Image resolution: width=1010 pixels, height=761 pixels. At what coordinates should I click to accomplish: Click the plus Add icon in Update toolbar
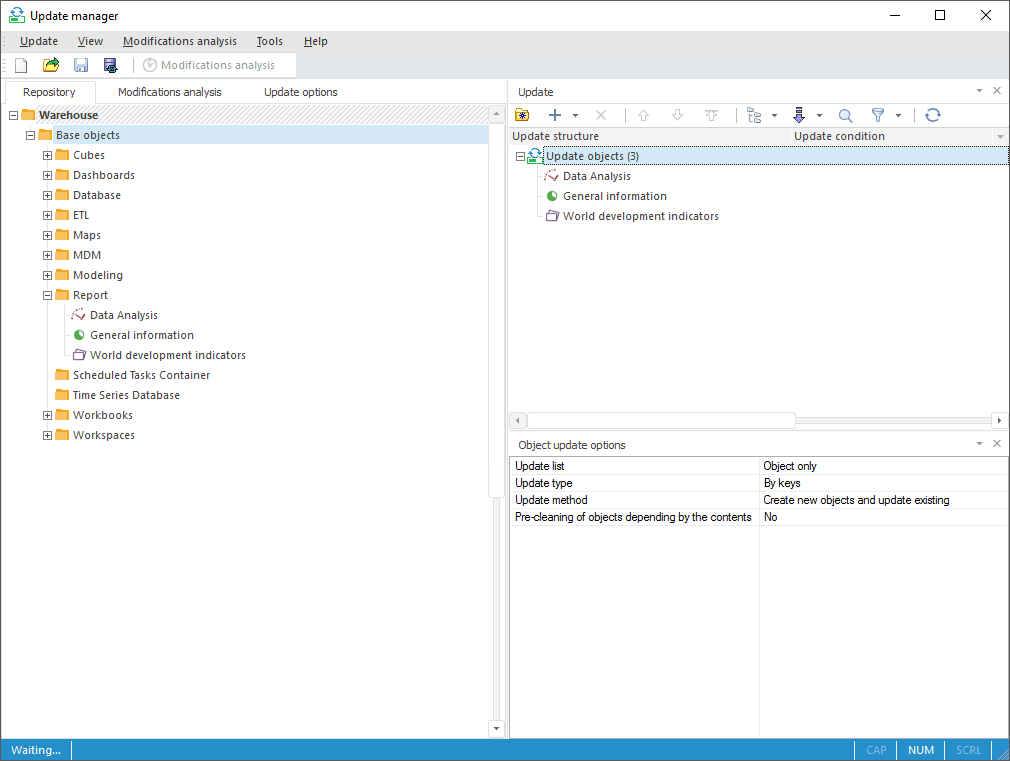click(555, 115)
